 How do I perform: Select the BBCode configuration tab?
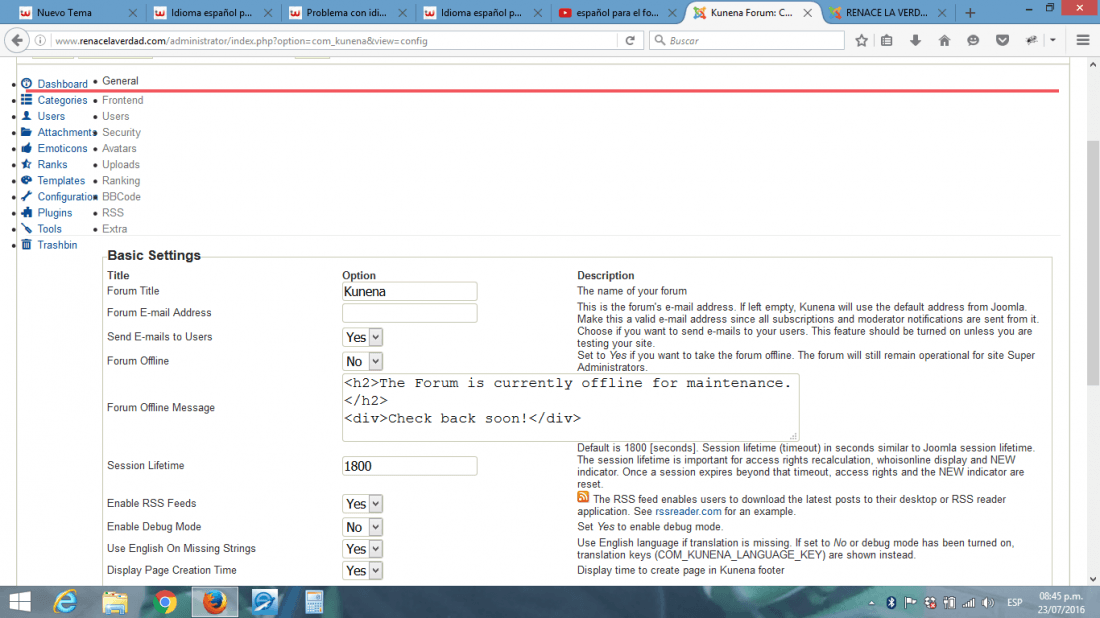[121, 196]
